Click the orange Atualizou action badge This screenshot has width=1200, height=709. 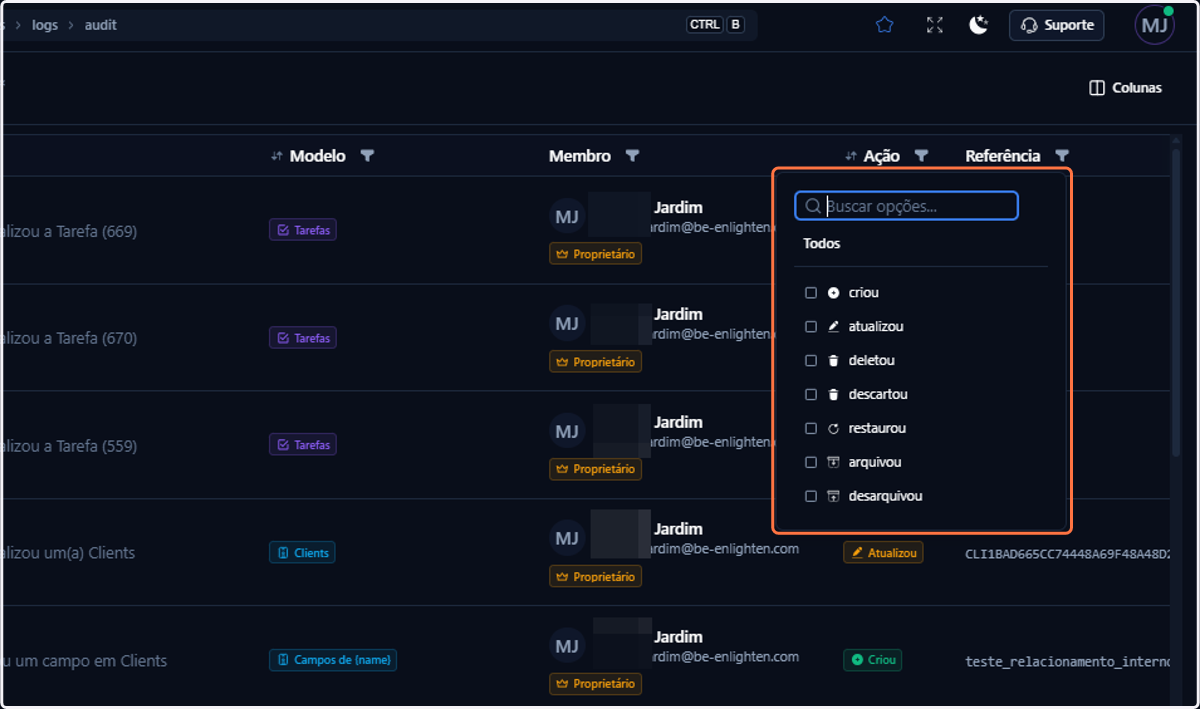pyautogui.click(x=883, y=553)
